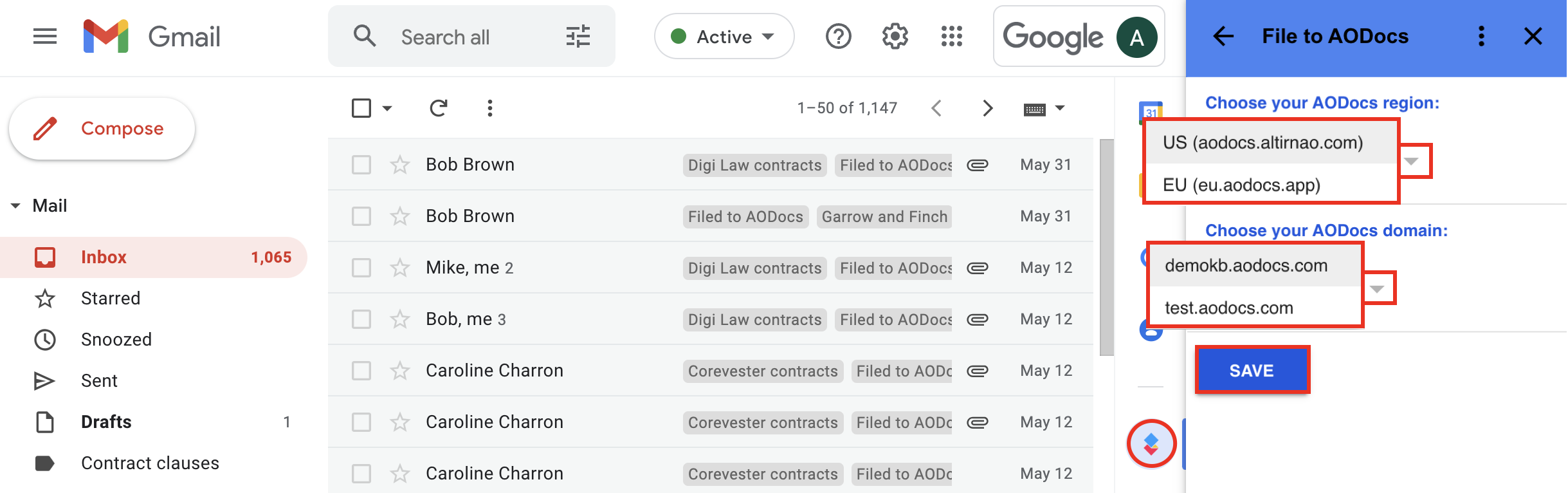Tick the select-all checkbox in the toolbar
Image resolution: width=1568 pixels, height=493 pixels.
pyautogui.click(x=361, y=108)
